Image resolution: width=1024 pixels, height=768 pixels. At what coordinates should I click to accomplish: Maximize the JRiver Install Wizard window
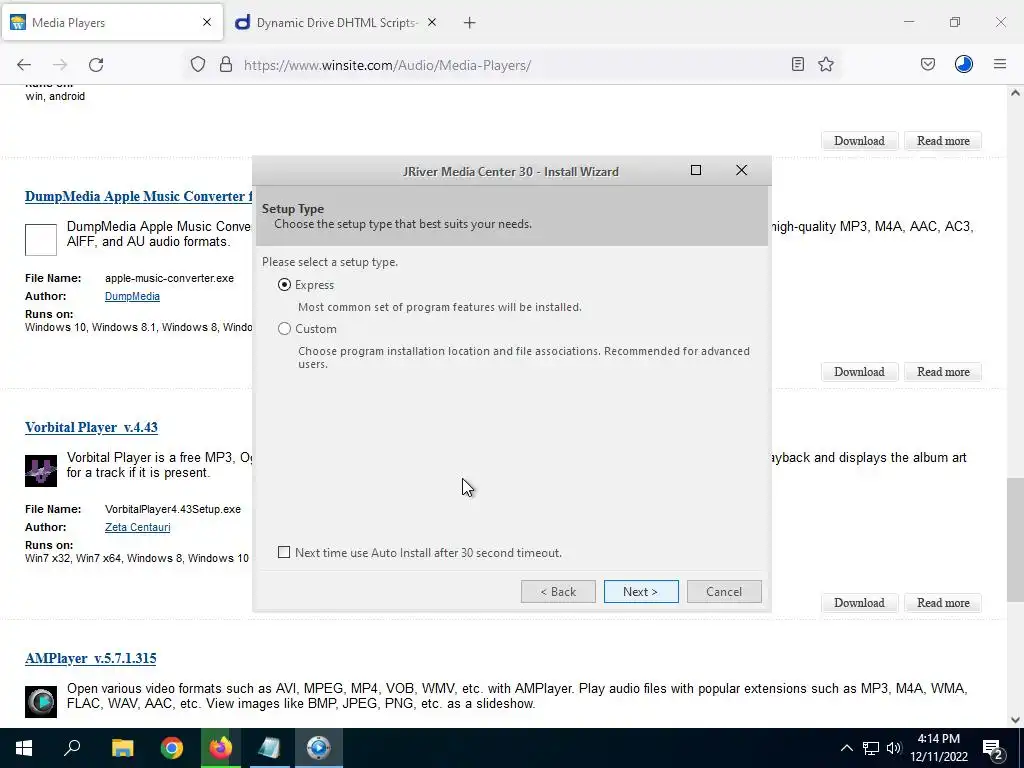696,170
